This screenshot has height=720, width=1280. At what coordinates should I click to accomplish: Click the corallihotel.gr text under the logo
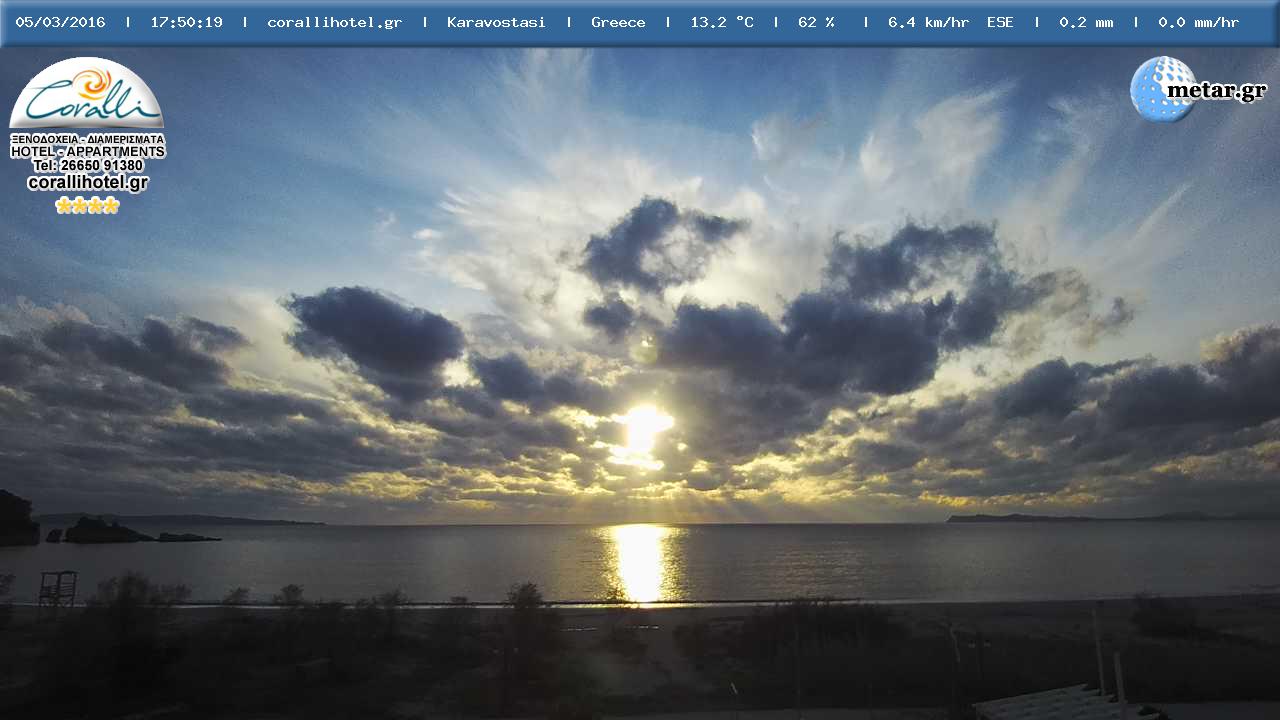[x=88, y=182]
